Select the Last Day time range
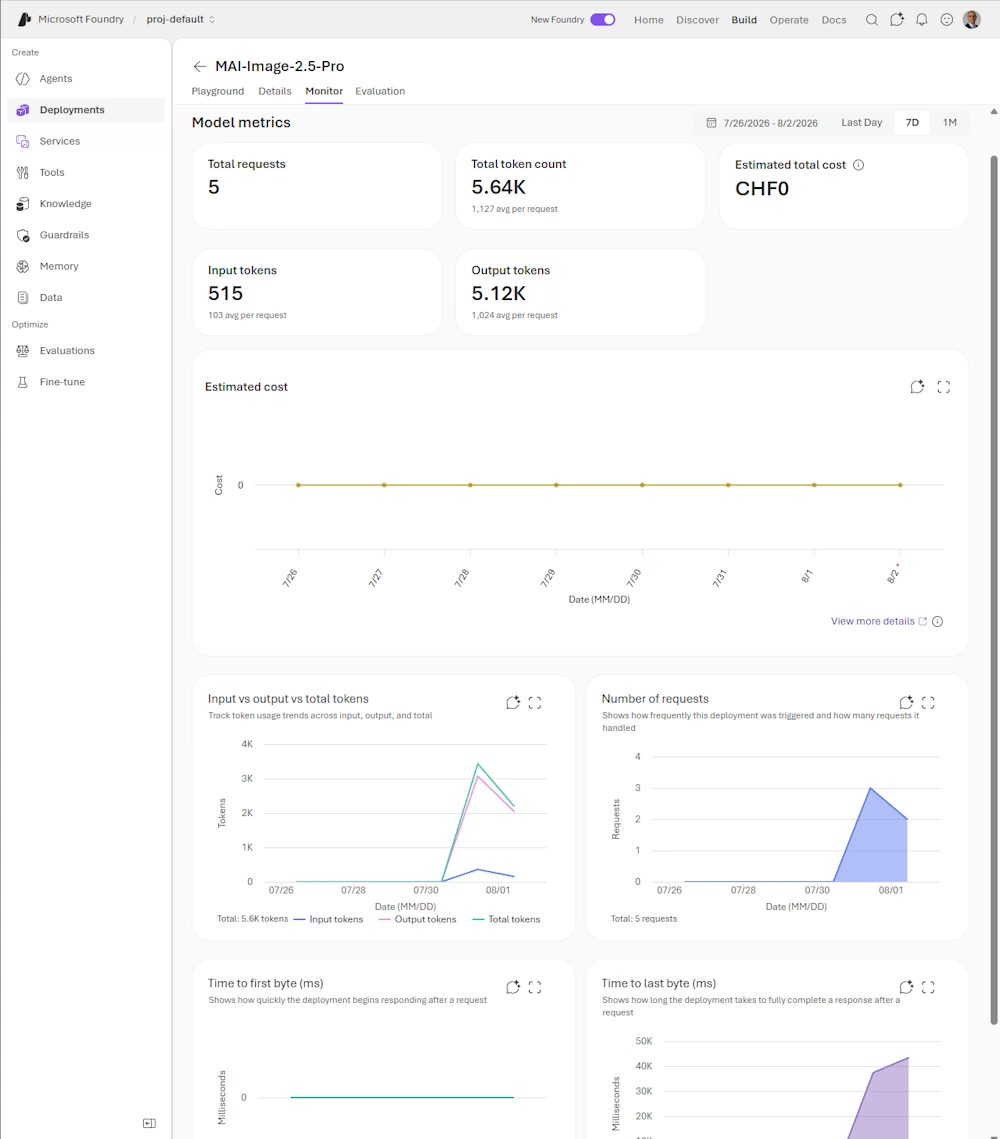The width and height of the screenshot is (1000, 1139). click(x=861, y=122)
